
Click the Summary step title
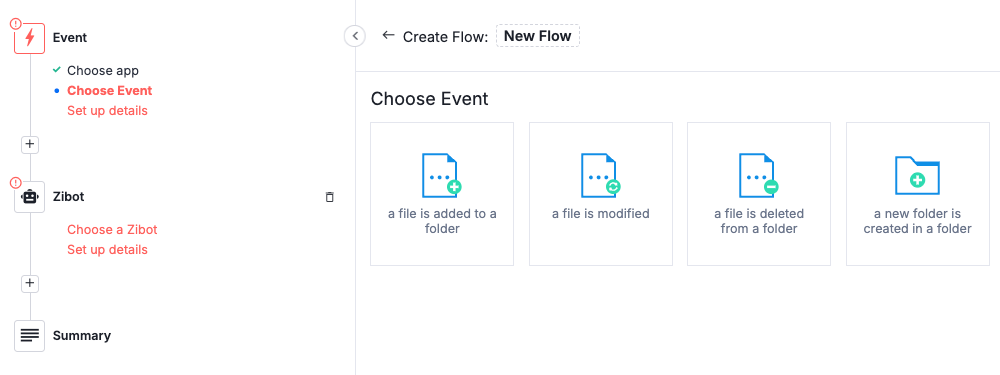(82, 335)
